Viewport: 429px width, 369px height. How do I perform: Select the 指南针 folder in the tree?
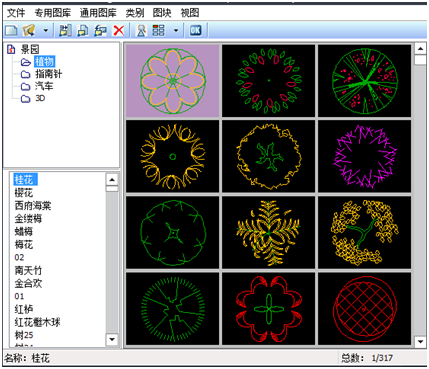point(49,74)
